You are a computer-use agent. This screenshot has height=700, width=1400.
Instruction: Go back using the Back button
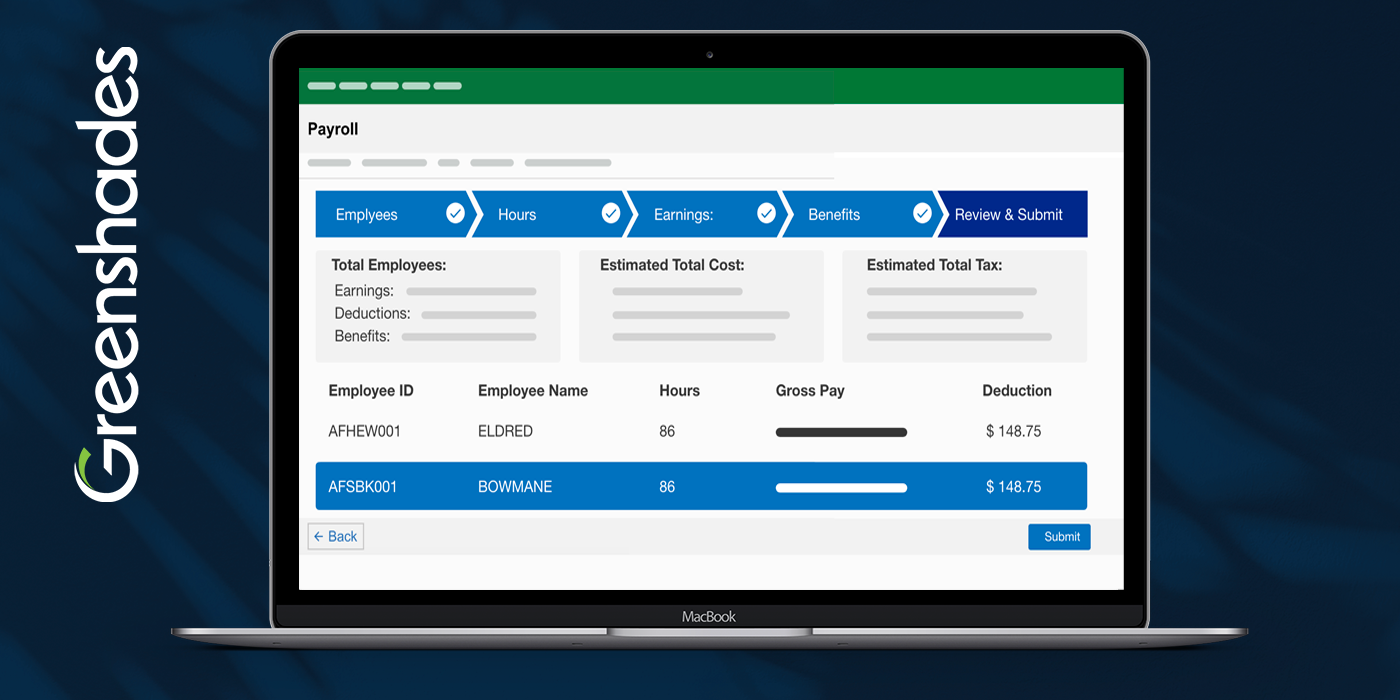[x=335, y=537]
